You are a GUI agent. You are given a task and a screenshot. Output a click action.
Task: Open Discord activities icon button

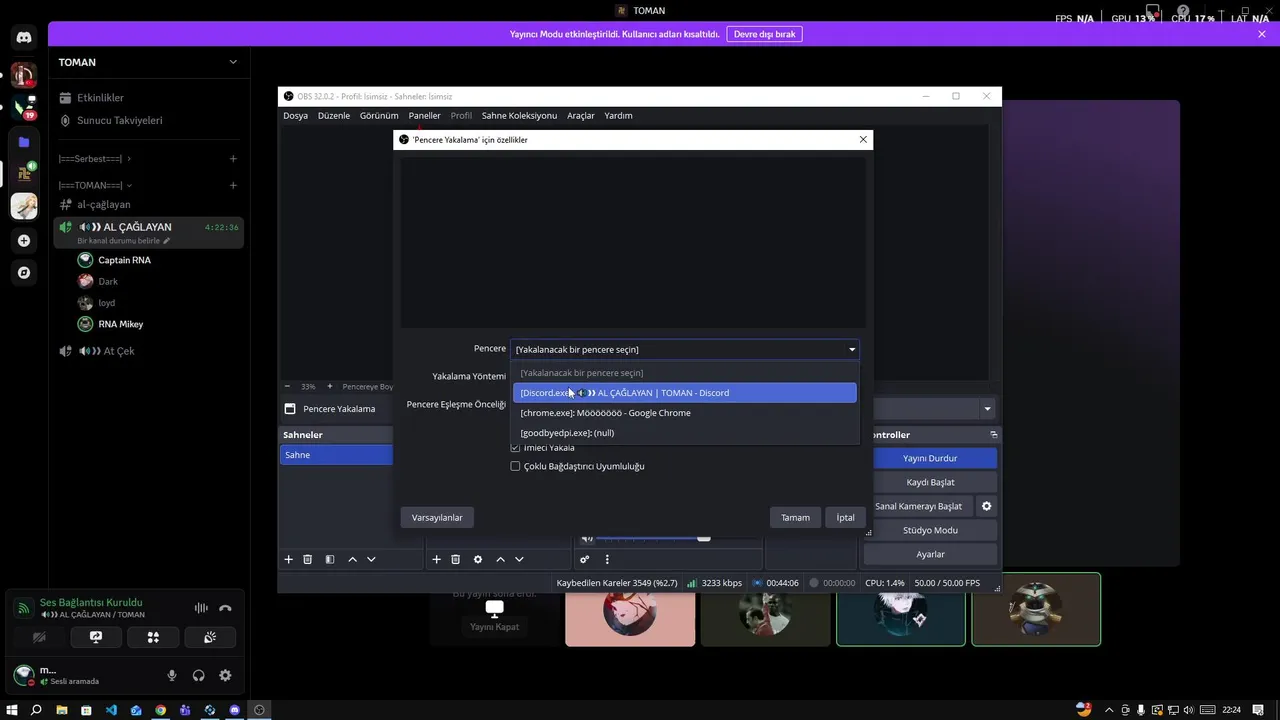click(x=153, y=637)
